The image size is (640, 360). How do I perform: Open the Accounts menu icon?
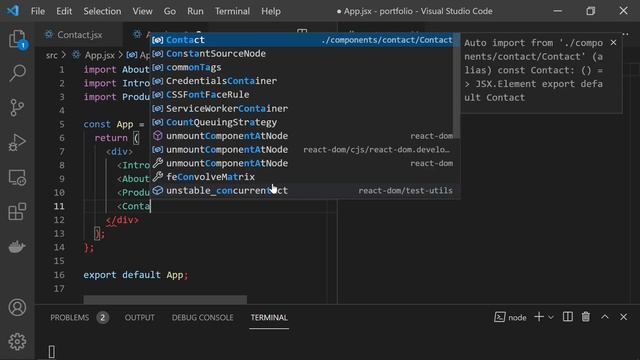(17, 307)
